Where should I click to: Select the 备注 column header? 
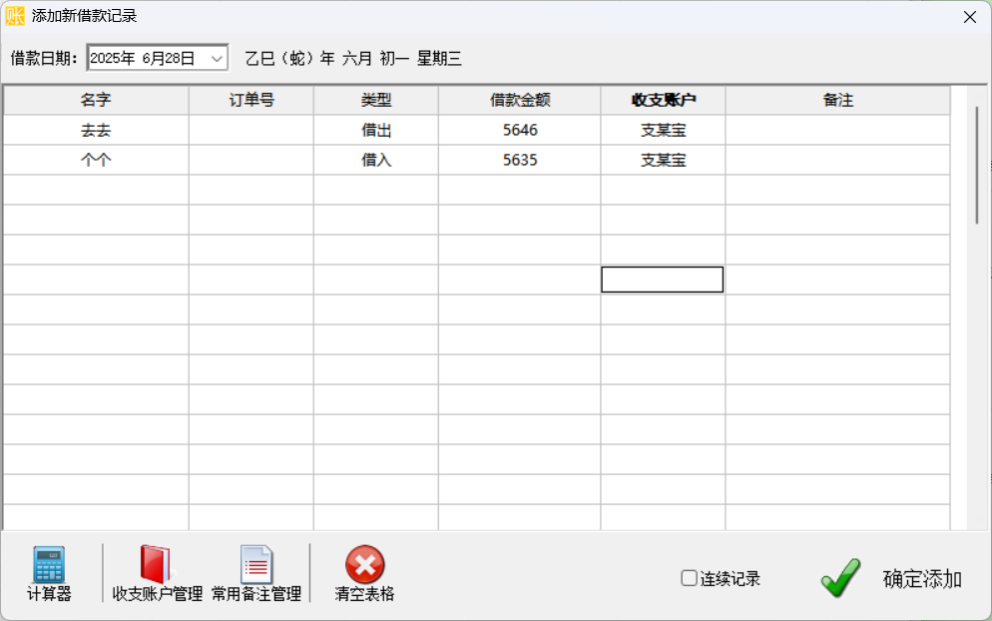(838, 100)
